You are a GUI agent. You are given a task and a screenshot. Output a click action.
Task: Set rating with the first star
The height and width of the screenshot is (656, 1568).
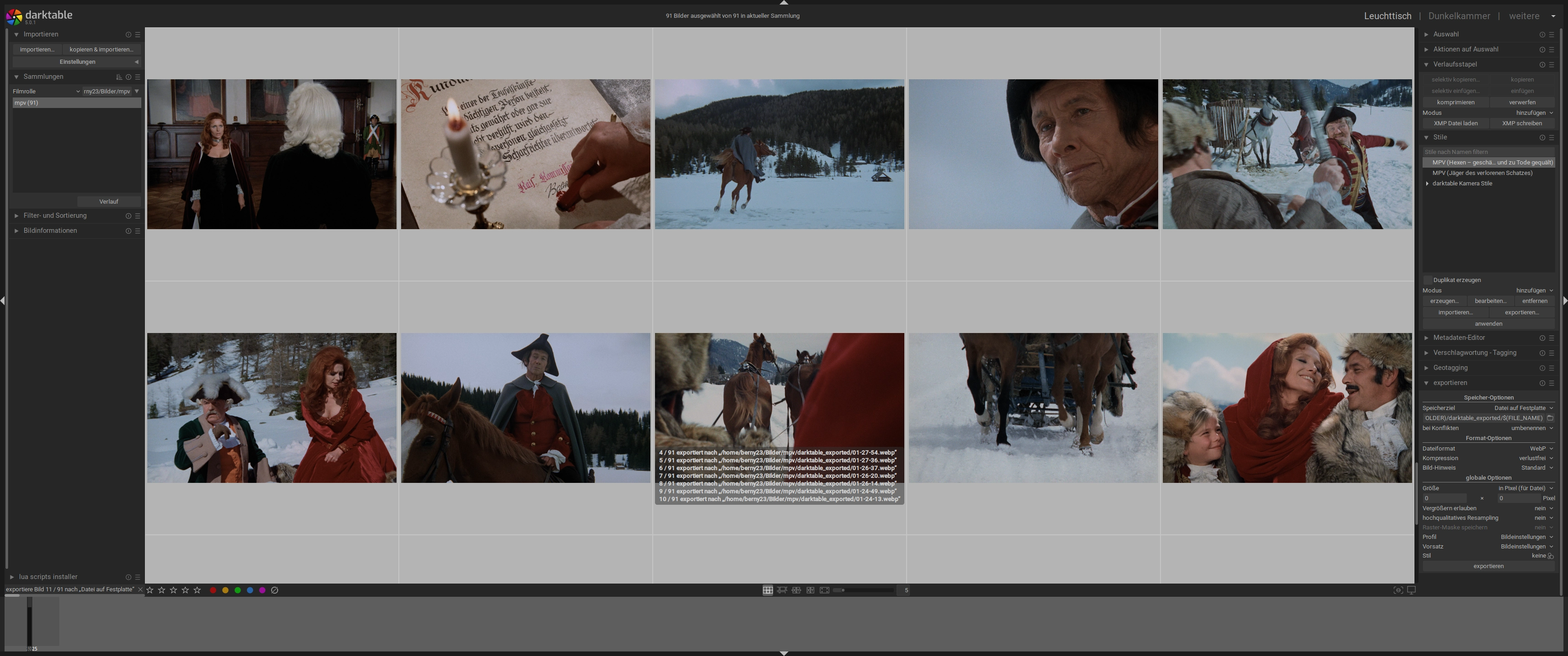[150, 590]
